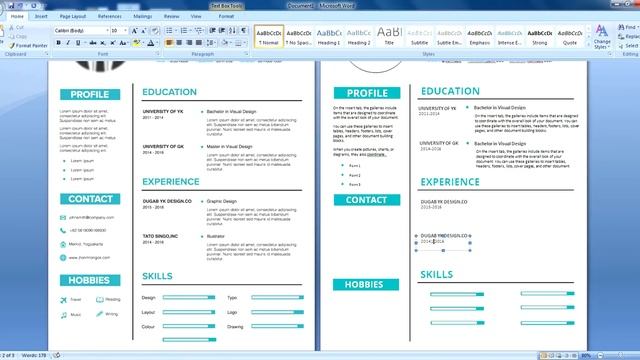Viewport: 640px width, 360px height.
Task: Toggle Justify alignment
Action: (199, 43)
